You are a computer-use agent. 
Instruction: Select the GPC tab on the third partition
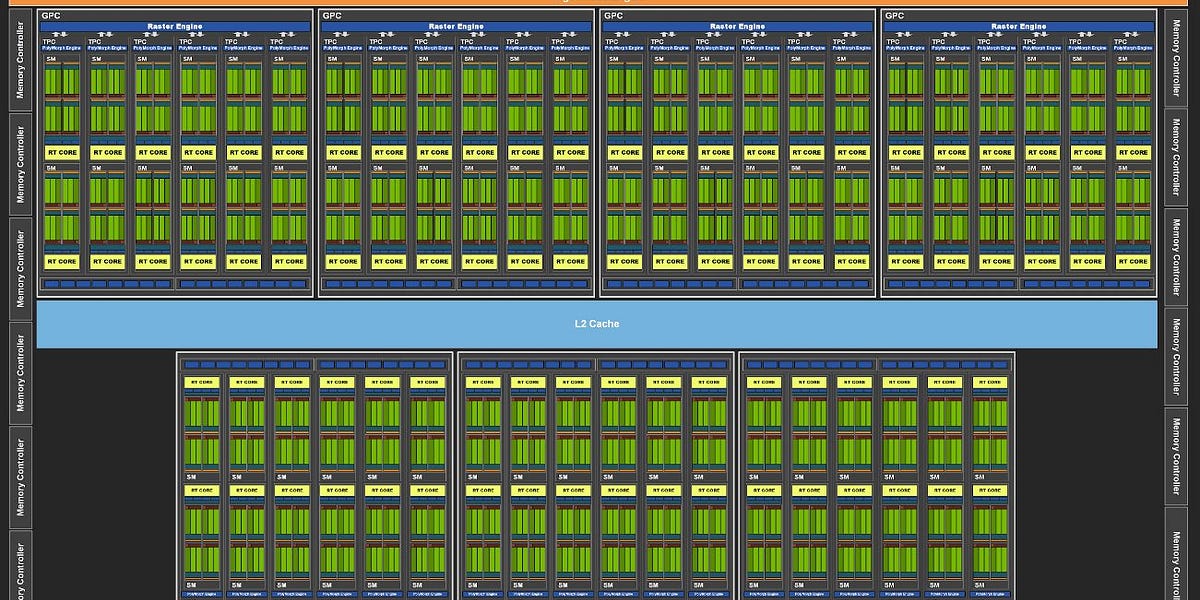pos(614,15)
